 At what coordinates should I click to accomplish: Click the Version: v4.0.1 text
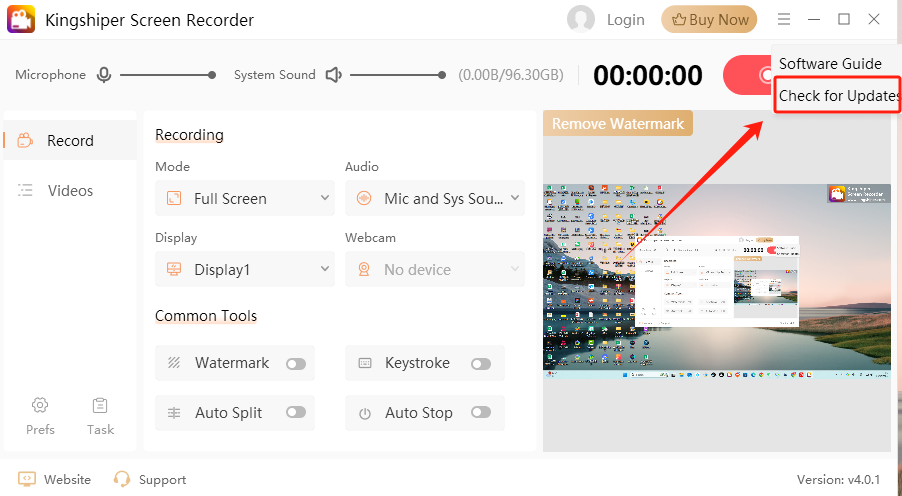tap(838, 479)
